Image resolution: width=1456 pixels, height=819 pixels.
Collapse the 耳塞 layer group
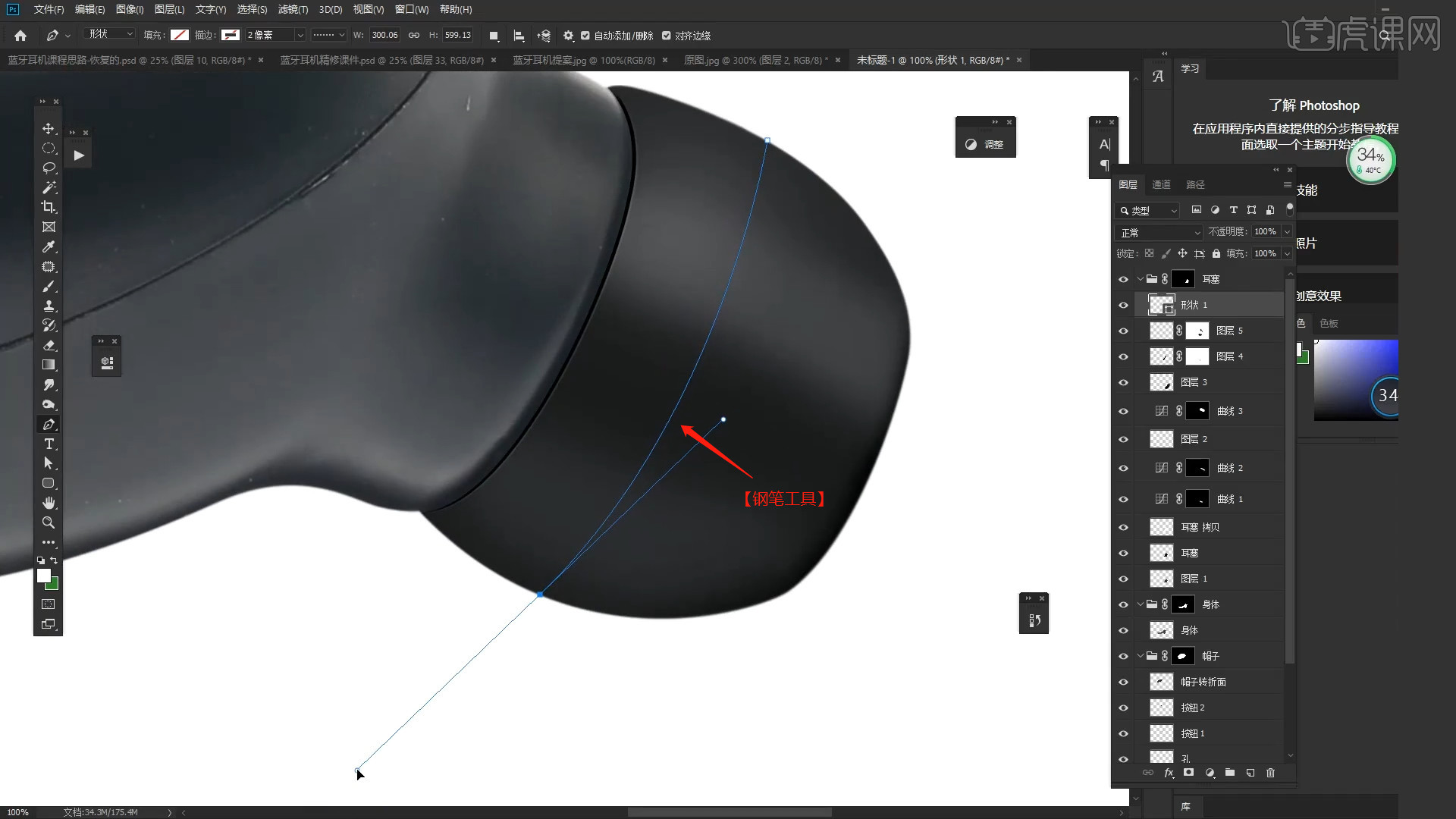1140,279
